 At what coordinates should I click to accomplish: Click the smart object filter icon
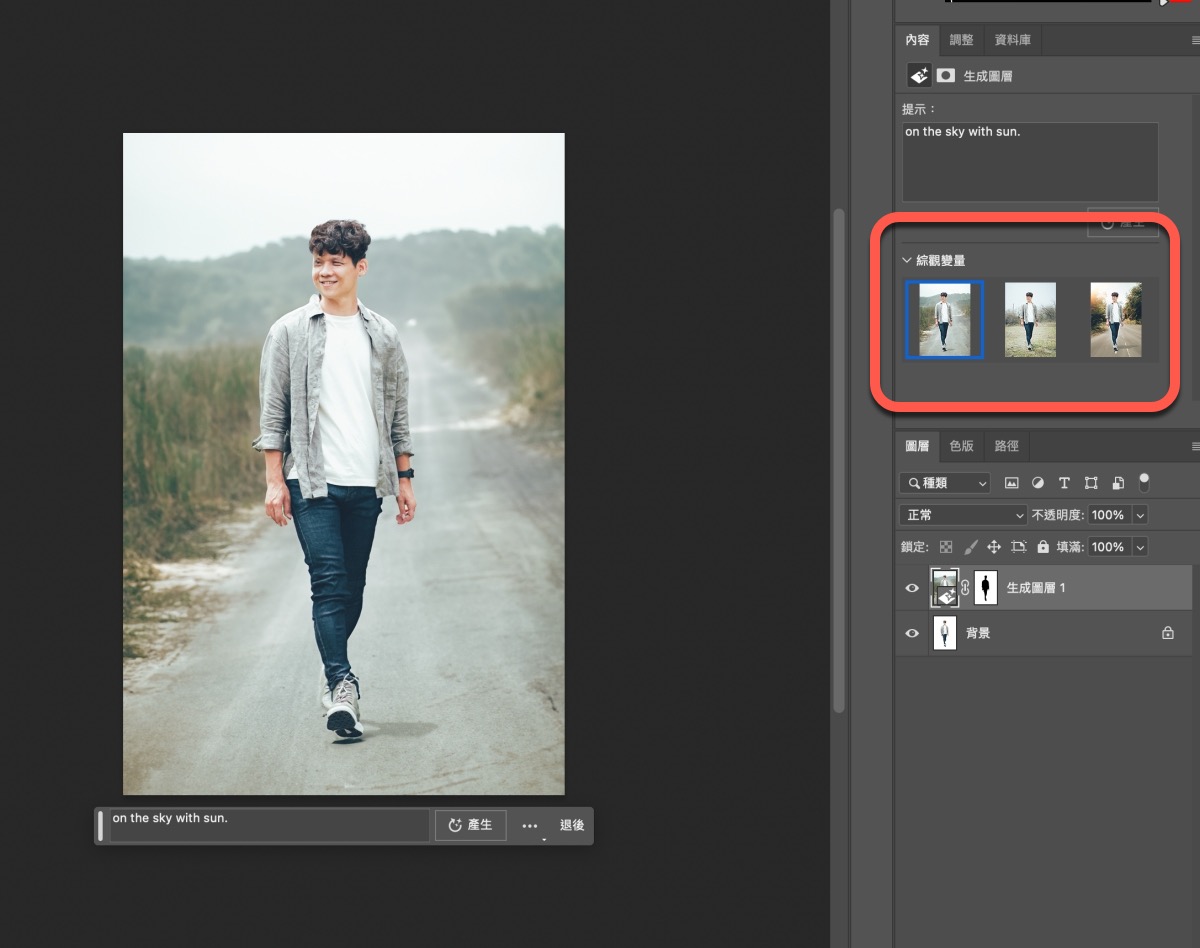[x=1118, y=483]
